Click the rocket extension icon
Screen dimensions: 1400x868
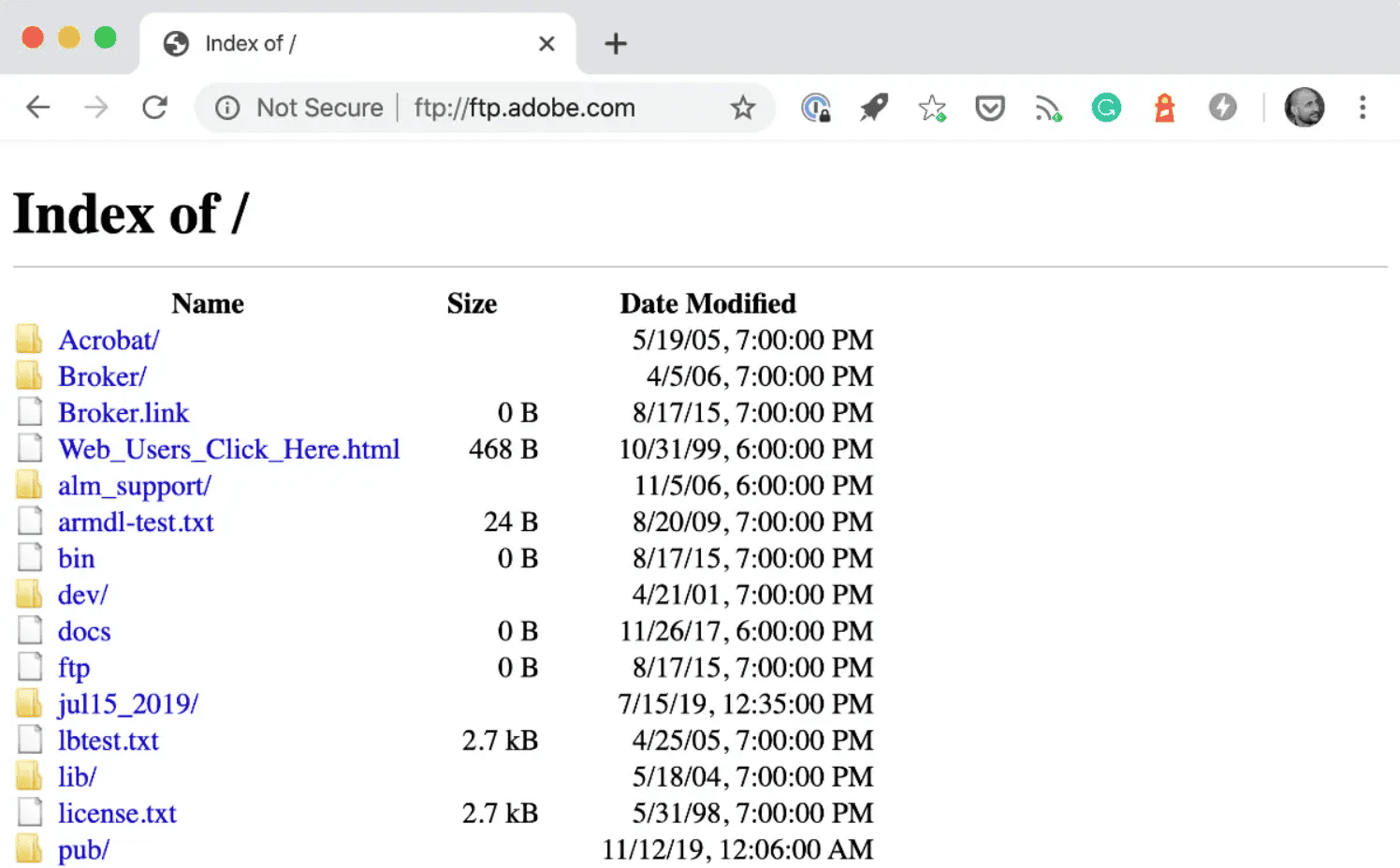873,107
